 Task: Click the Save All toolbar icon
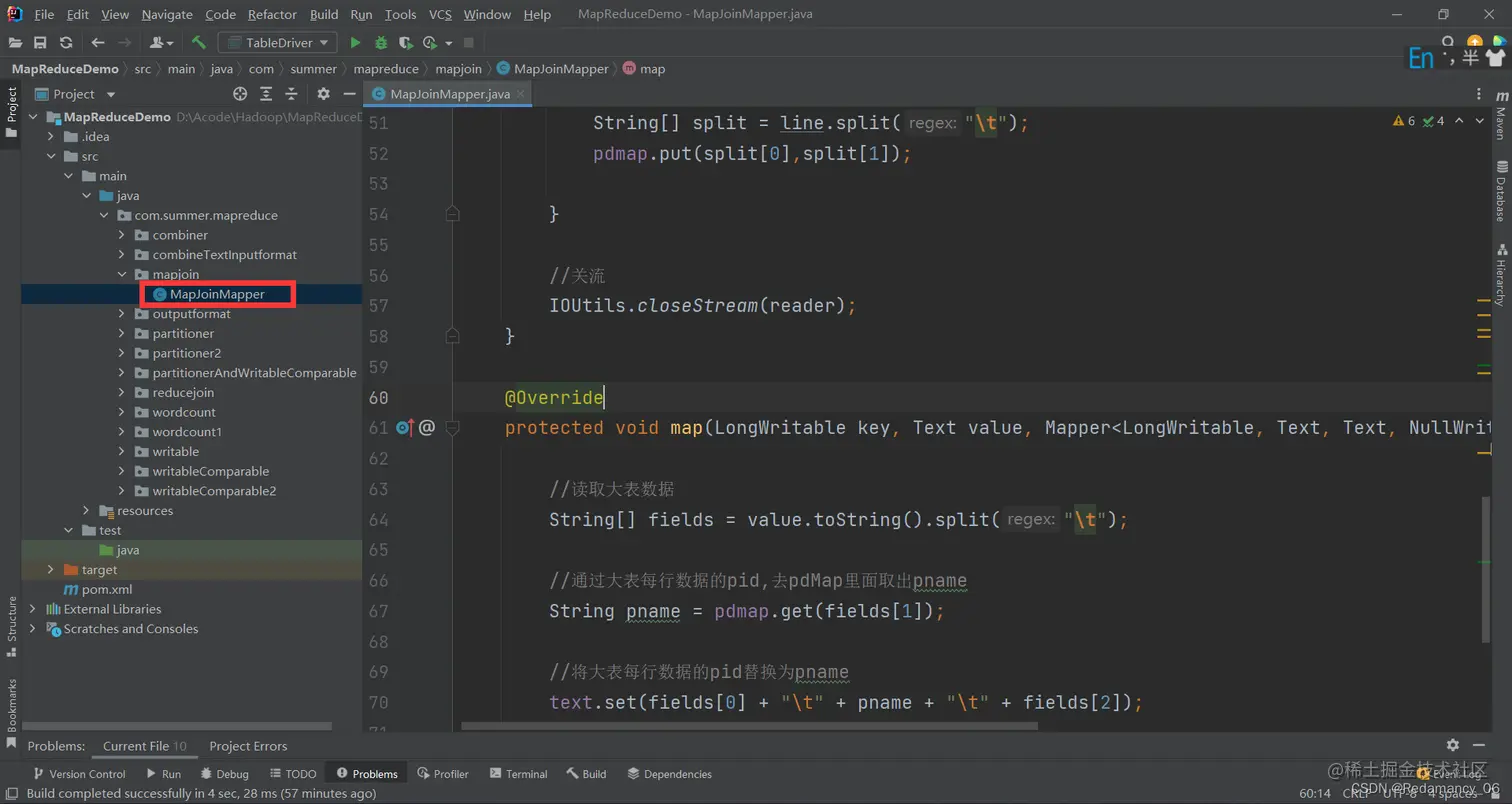click(x=40, y=43)
